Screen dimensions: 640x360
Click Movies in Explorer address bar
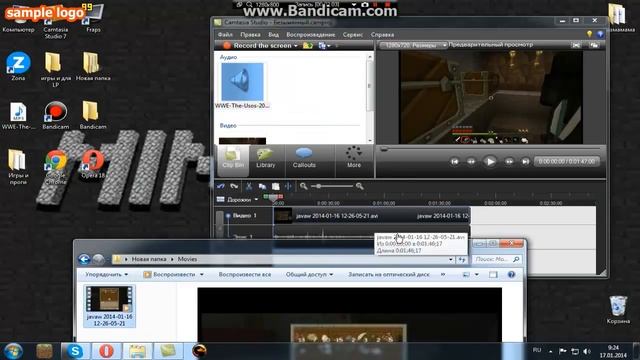coord(187,259)
